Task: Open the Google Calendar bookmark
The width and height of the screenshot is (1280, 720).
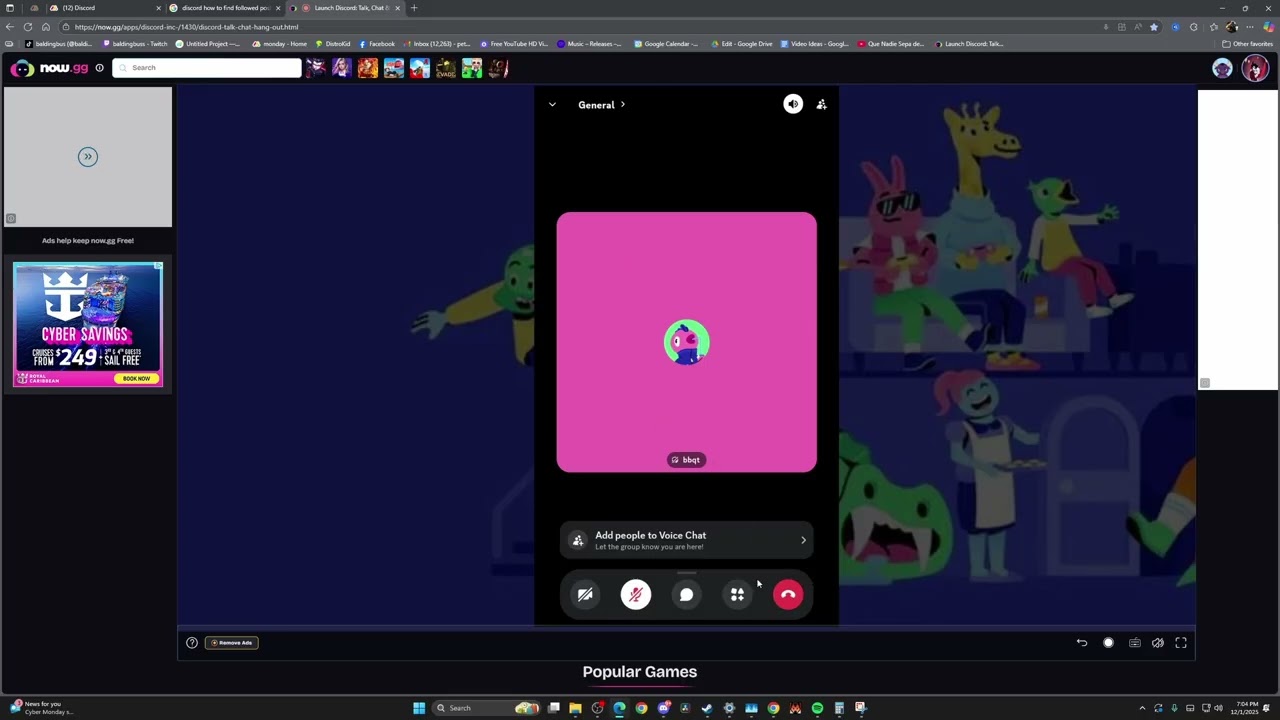Action: [x=666, y=44]
